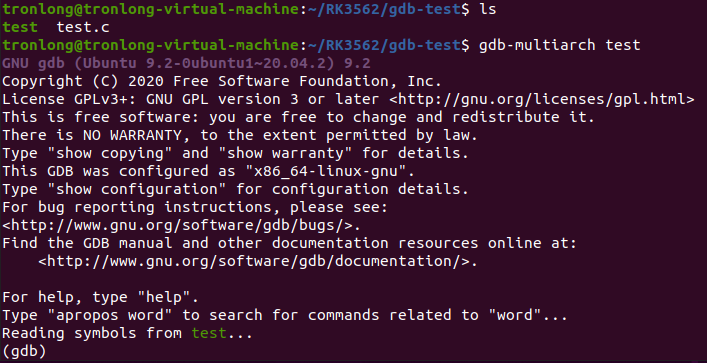Click the 'test.c' file name in ls output

83,27
